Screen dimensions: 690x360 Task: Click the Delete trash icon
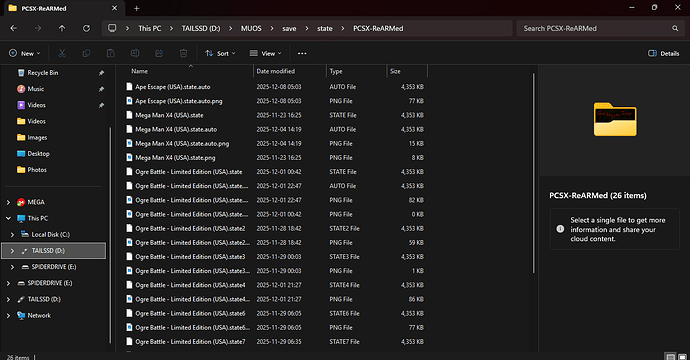[x=183, y=53]
